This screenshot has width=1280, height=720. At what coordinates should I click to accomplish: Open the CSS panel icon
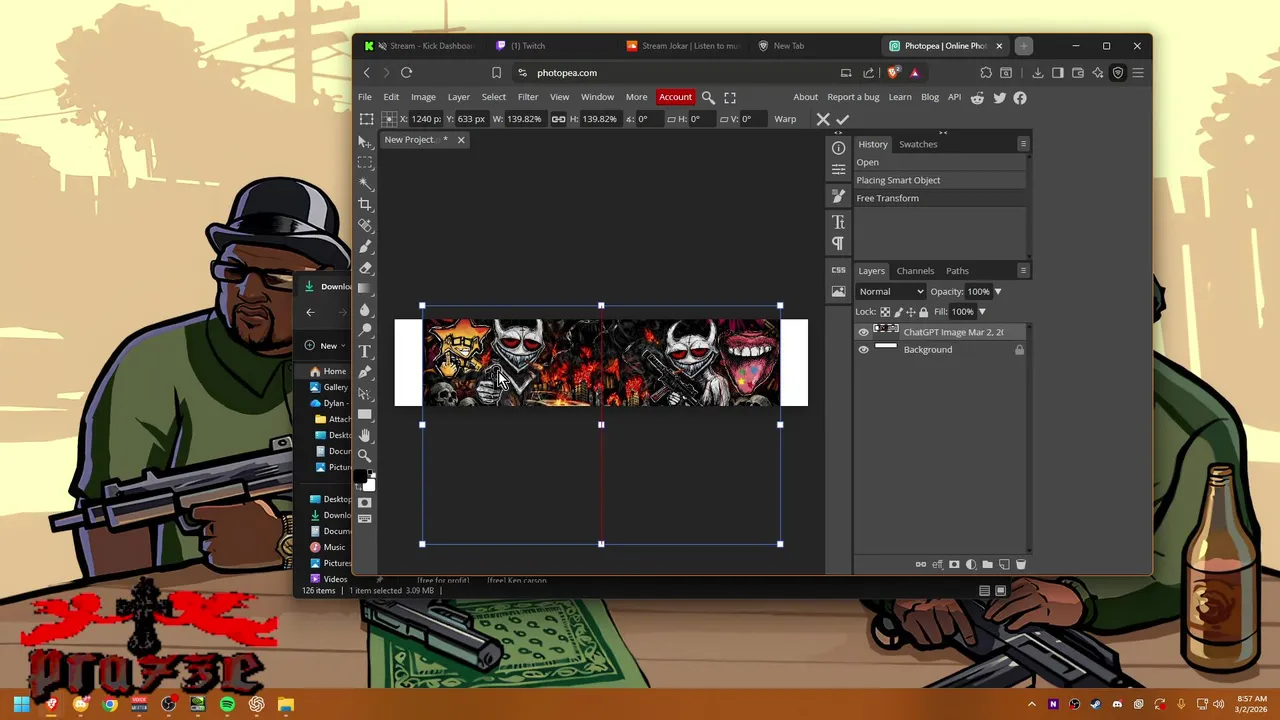[838, 270]
